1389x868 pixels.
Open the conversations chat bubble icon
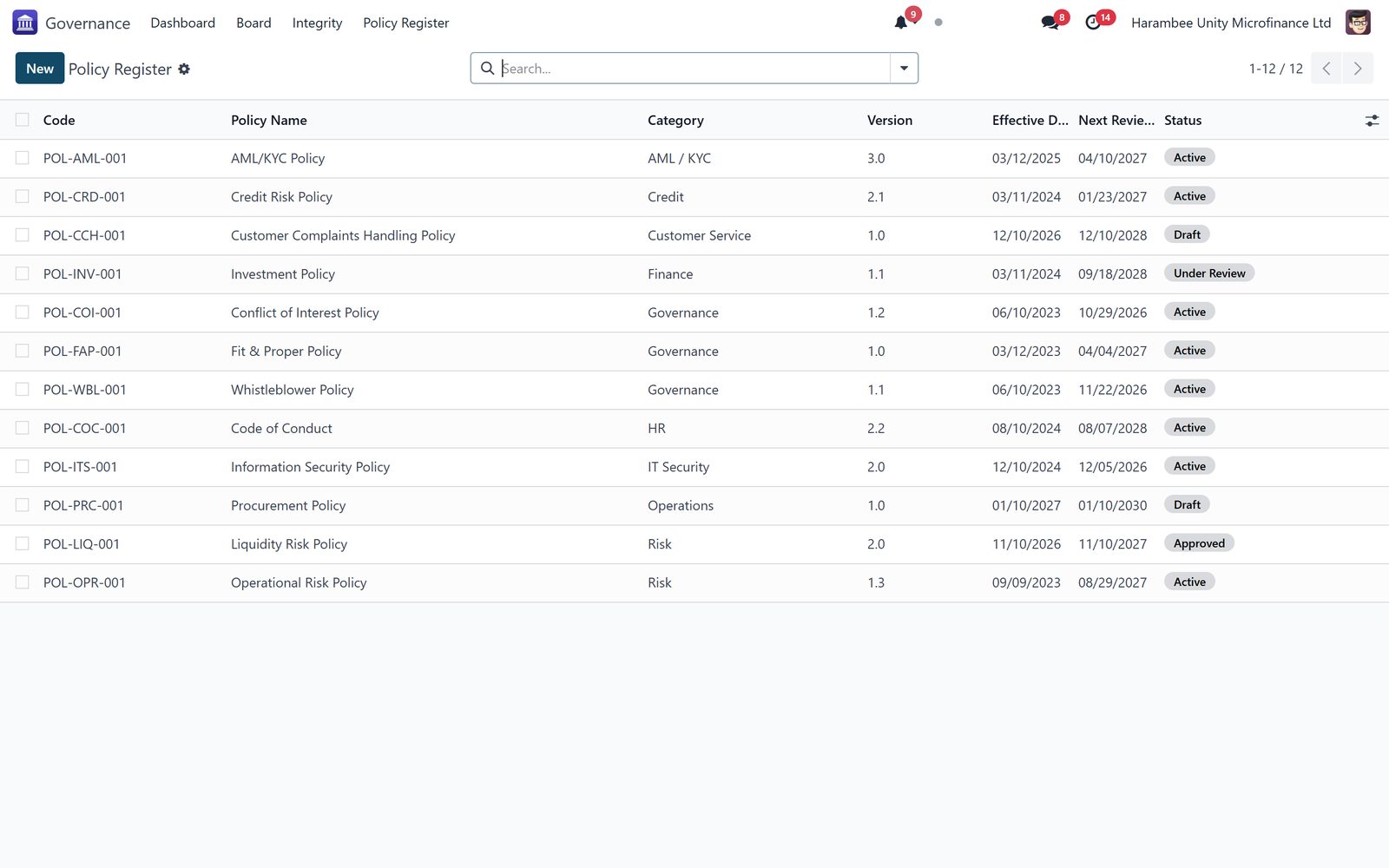(1050, 23)
